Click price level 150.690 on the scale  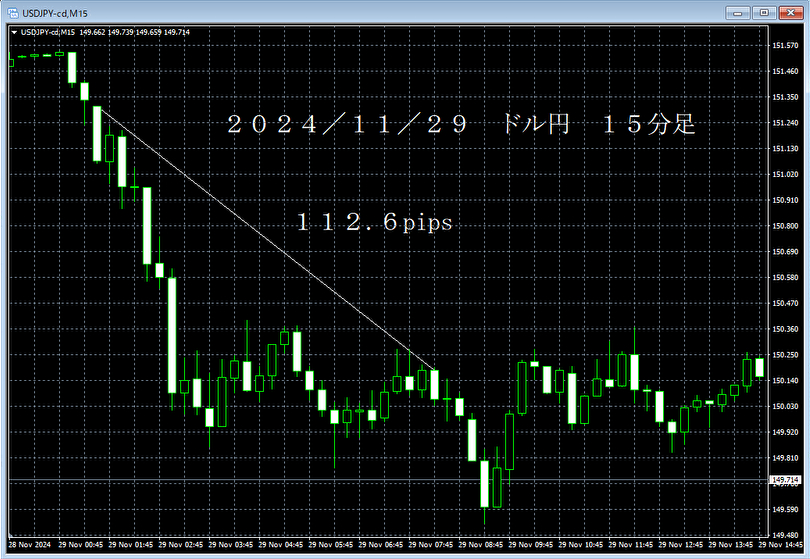point(785,252)
